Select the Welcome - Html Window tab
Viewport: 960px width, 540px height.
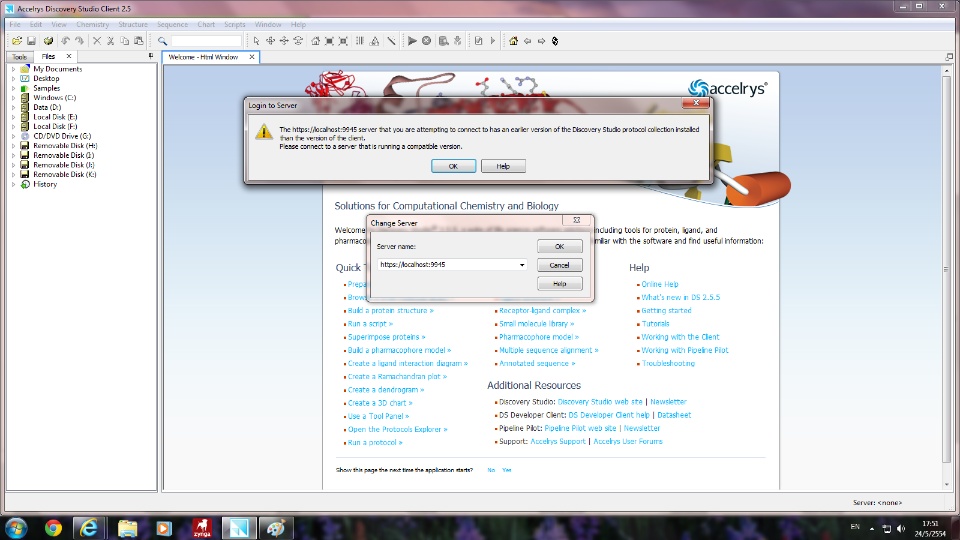click(203, 57)
